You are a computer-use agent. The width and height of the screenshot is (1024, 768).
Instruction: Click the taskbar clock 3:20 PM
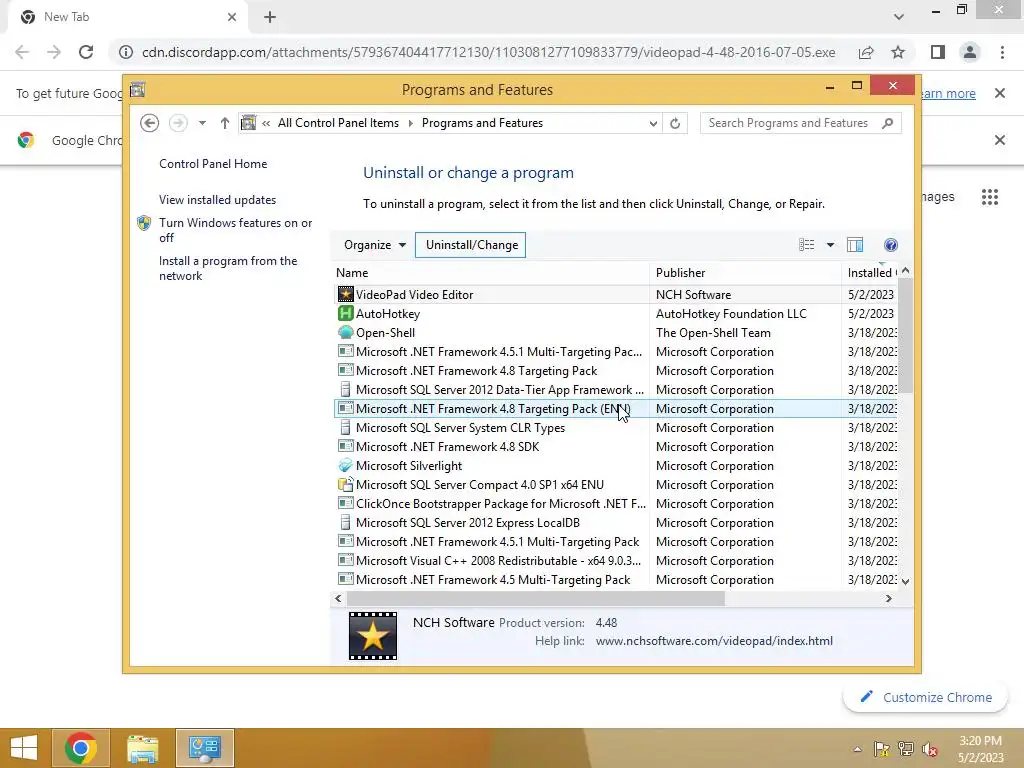[x=980, y=741]
